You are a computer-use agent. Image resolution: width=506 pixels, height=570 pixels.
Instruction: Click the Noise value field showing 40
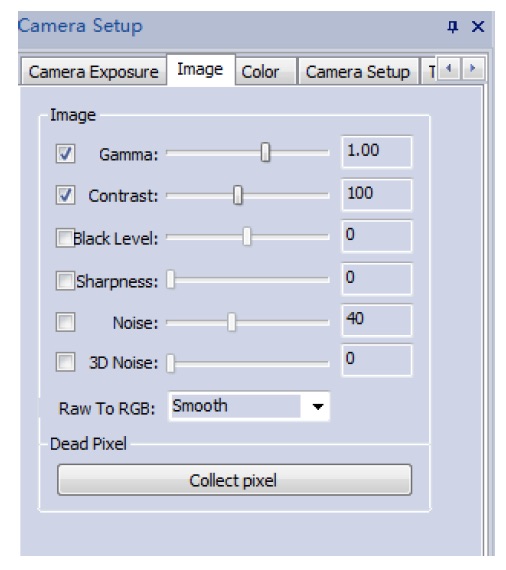click(377, 320)
